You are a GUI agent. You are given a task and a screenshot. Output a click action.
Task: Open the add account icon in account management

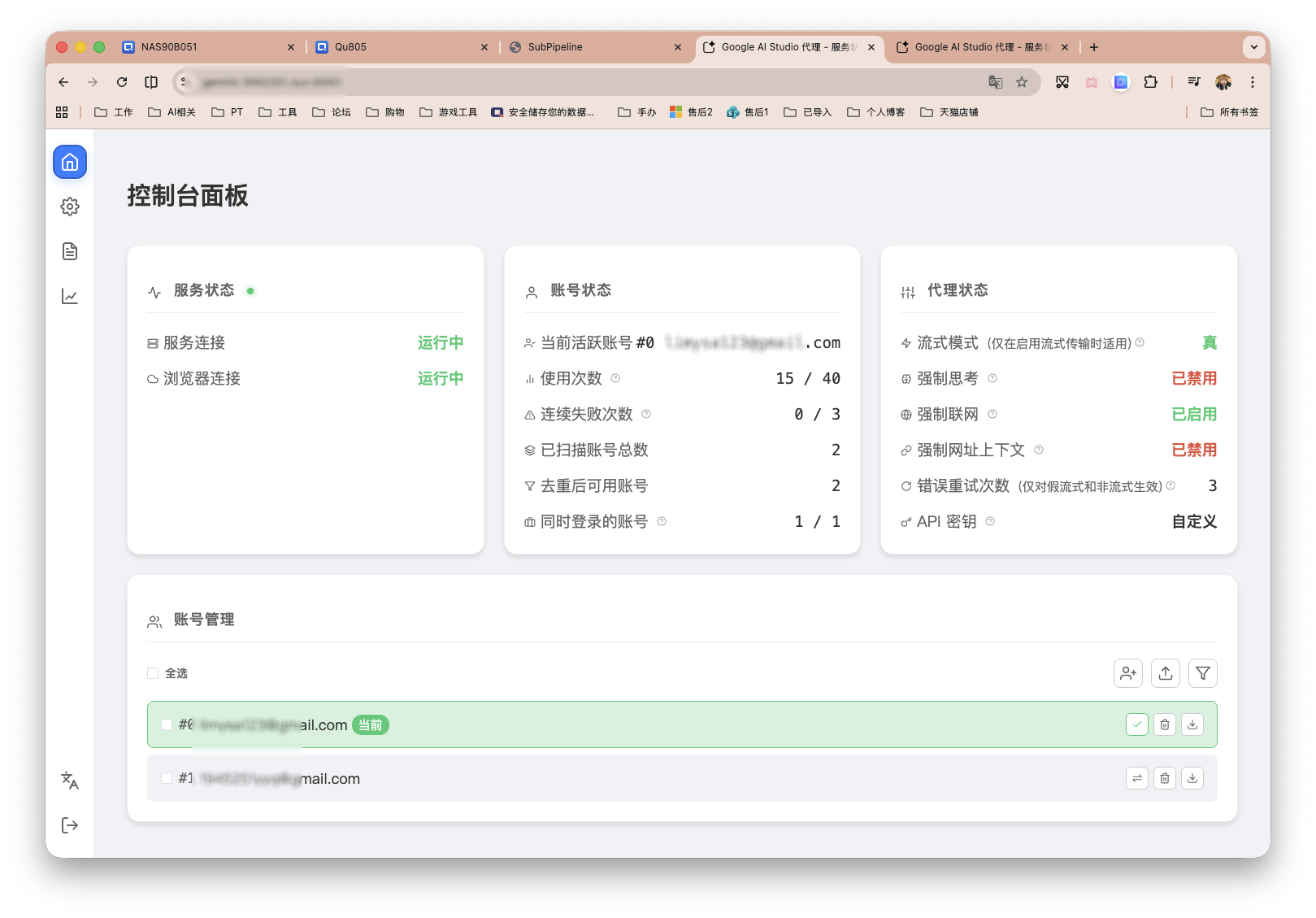[x=1127, y=672]
